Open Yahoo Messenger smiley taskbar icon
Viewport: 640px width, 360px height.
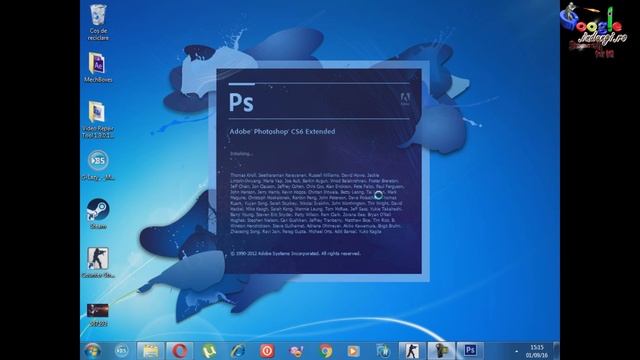296,351
